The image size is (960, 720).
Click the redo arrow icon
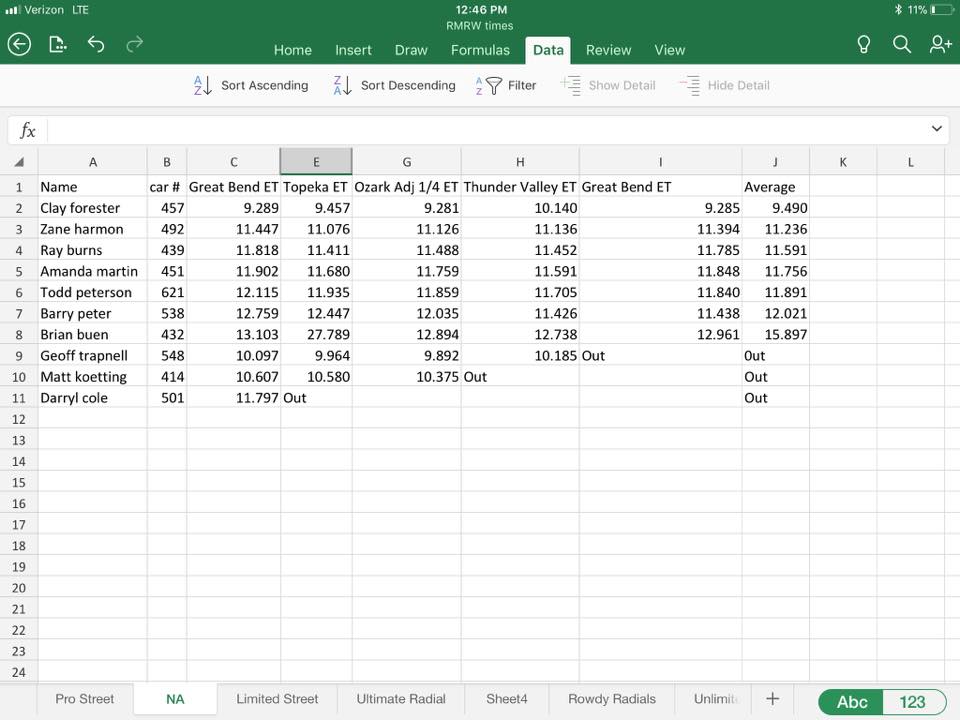[x=134, y=44]
